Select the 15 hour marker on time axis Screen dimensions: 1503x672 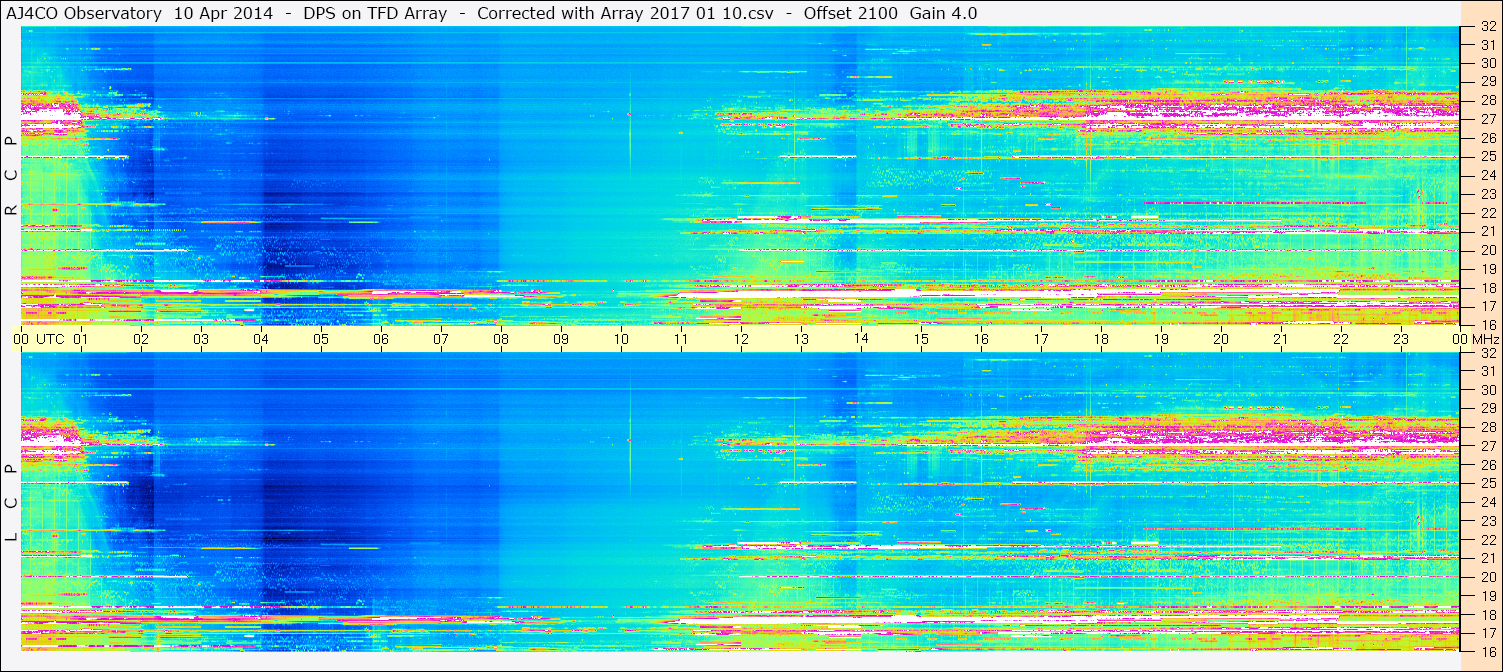[921, 339]
